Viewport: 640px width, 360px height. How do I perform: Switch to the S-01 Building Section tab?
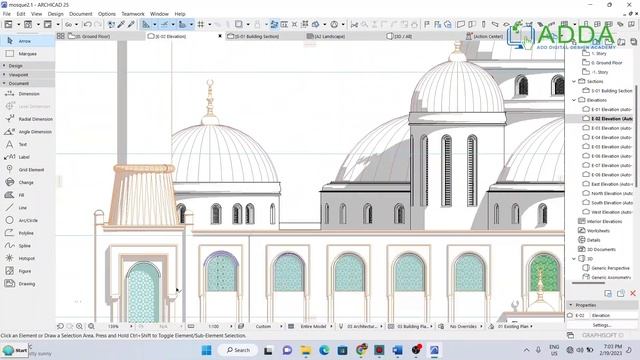[265, 36]
